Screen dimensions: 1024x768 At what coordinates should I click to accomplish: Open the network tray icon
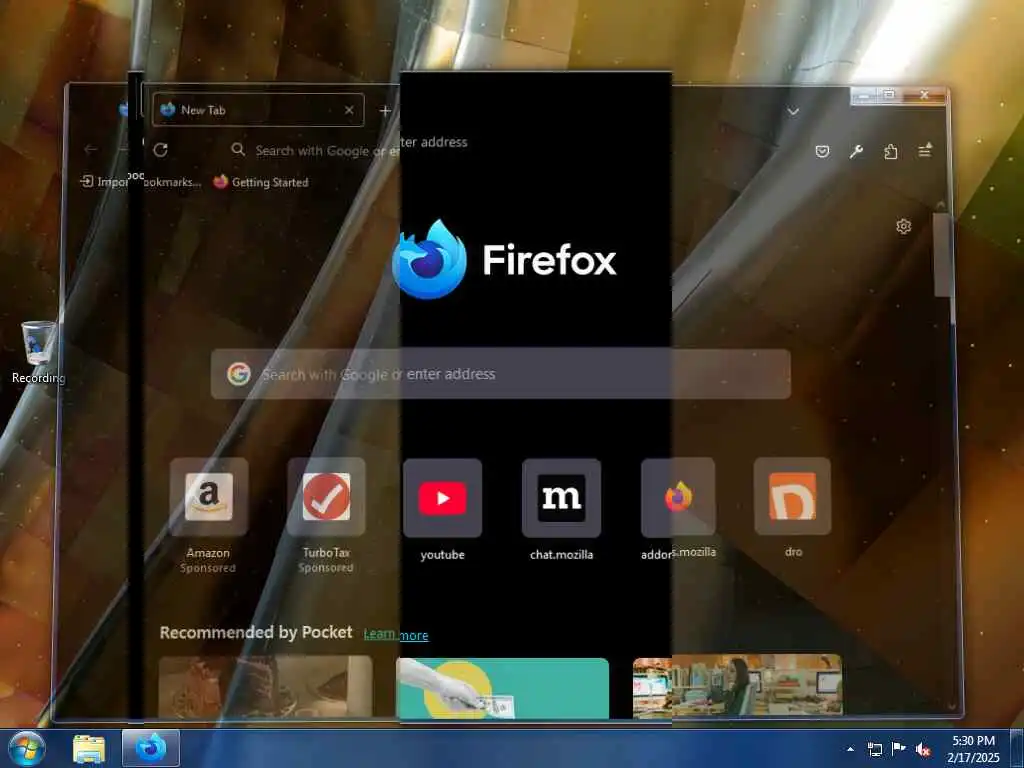click(874, 749)
